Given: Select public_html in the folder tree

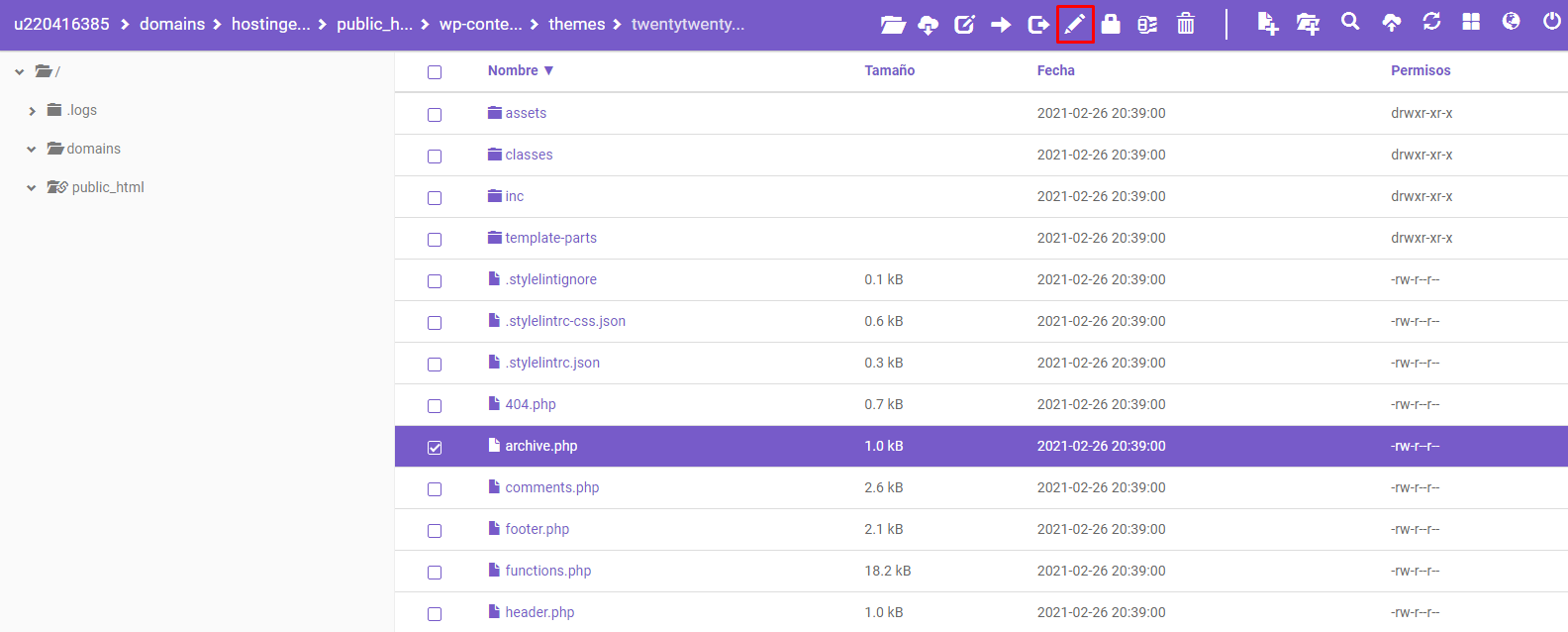Looking at the screenshot, I should [x=108, y=187].
